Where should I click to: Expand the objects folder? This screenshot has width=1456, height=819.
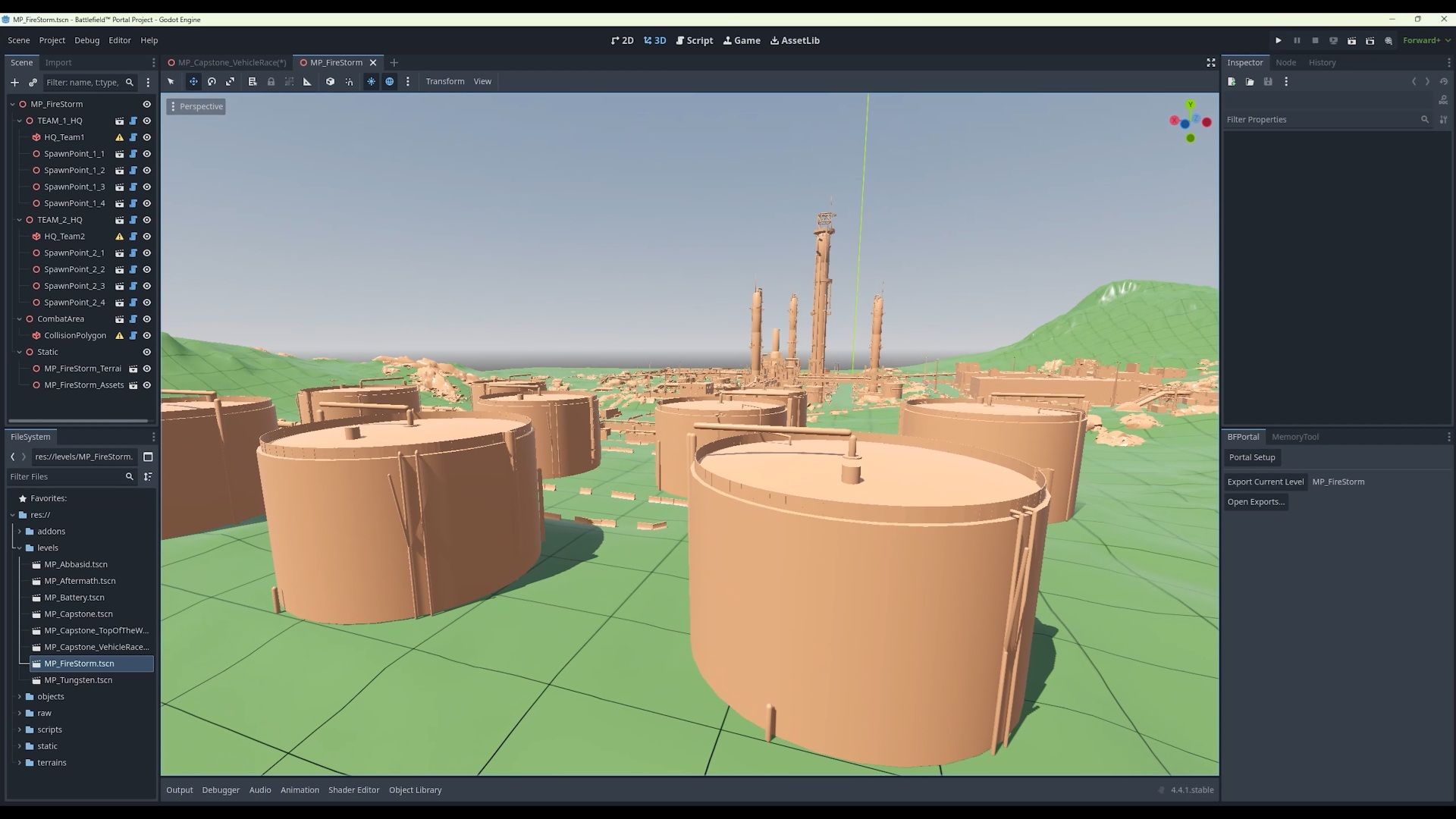point(20,696)
